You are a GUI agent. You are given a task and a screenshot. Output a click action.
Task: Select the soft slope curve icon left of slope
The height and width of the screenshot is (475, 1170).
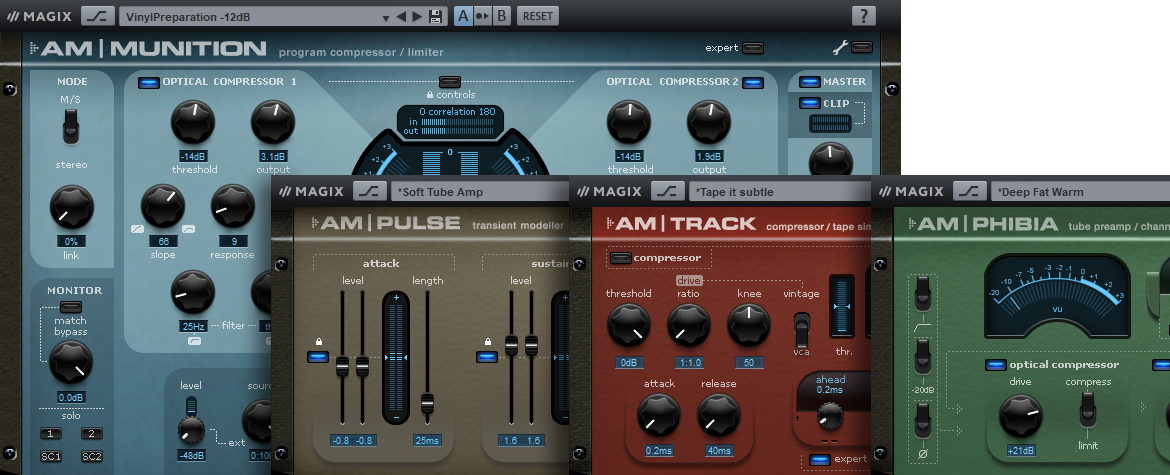[x=137, y=229]
